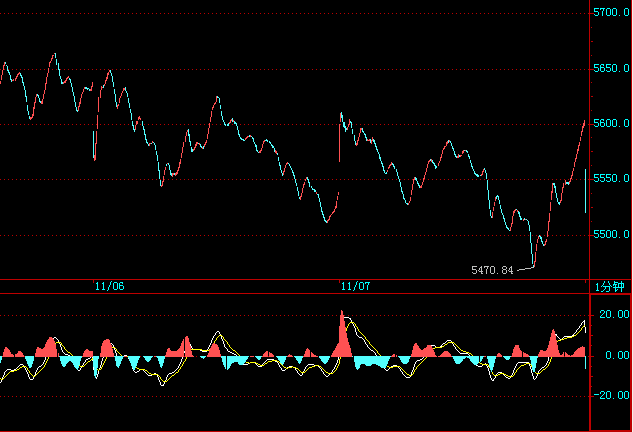Click the 5550.0 price axis label
This screenshot has width=633, height=432.
pyautogui.click(x=611, y=179)
